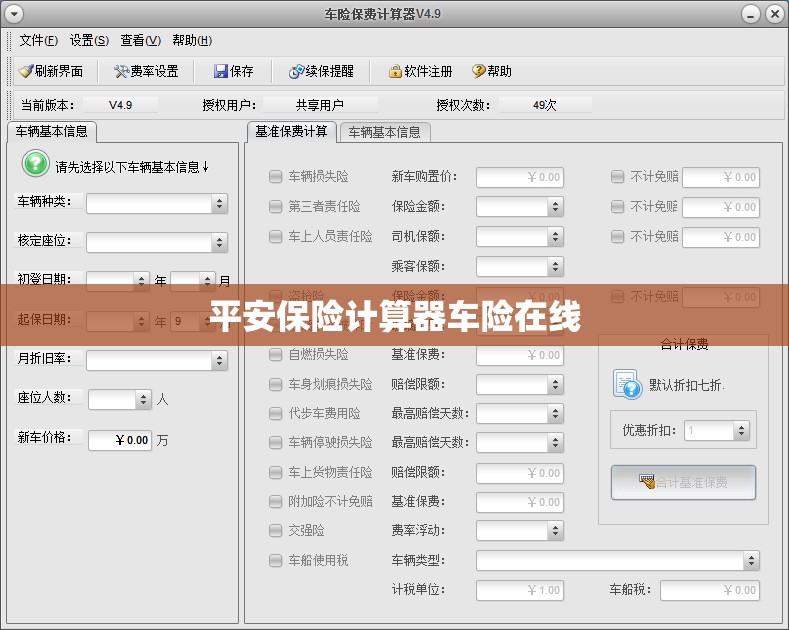Viewport: 789px width, 630px height.
Task: Check the 车辆停驶损失险 option
Action: pyautogui.click(x=275, y=442)
